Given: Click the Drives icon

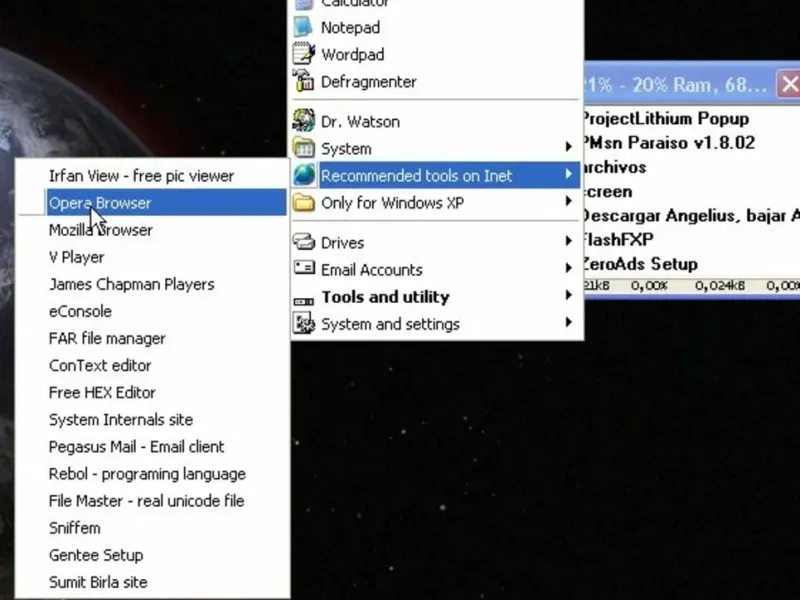Looking at the screenshot, I should [x=304, y=241].
